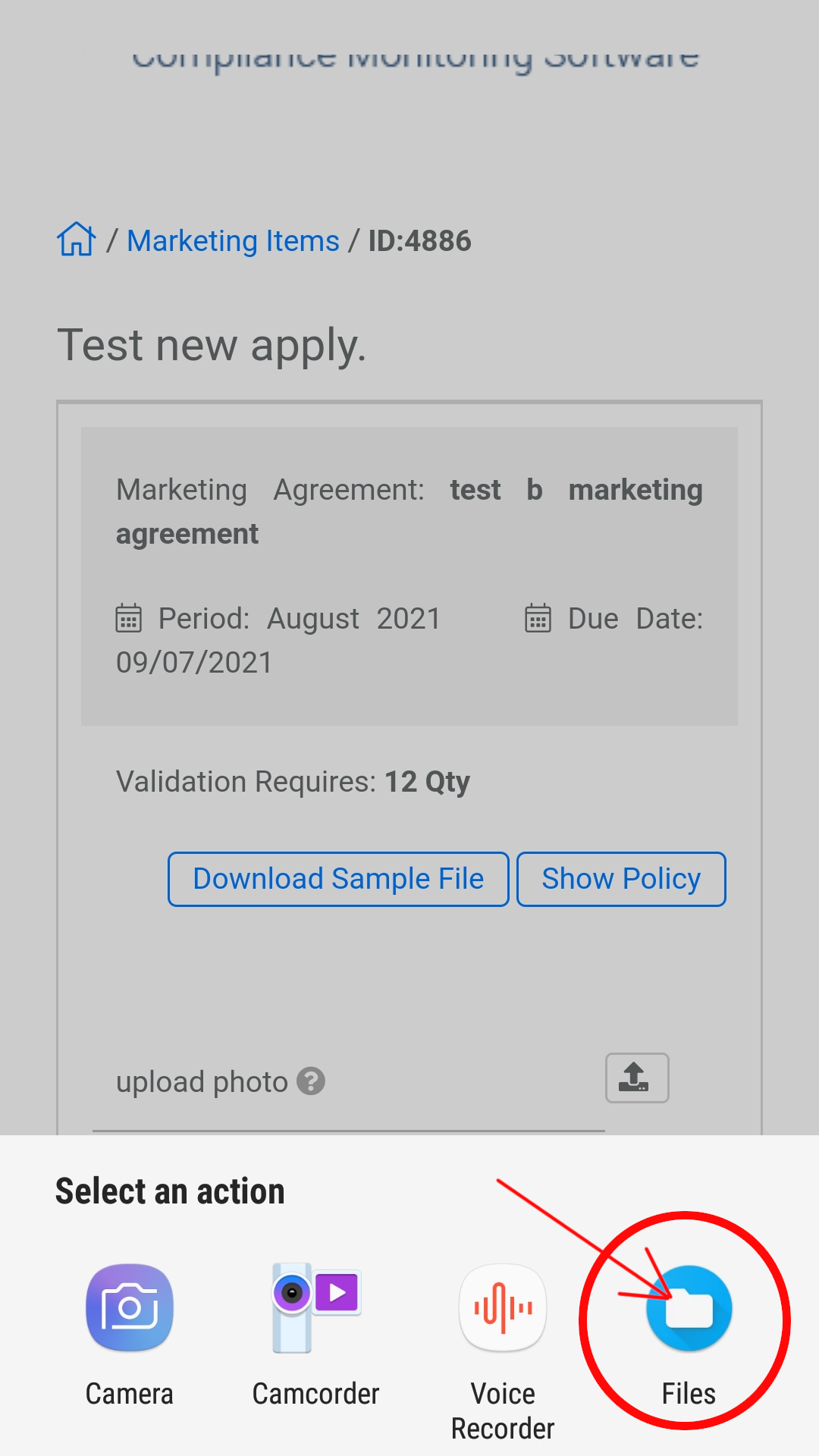Screen dimensions: 819x1456
Task: Click the calendar icon beside Due Date
Action: 538,618
